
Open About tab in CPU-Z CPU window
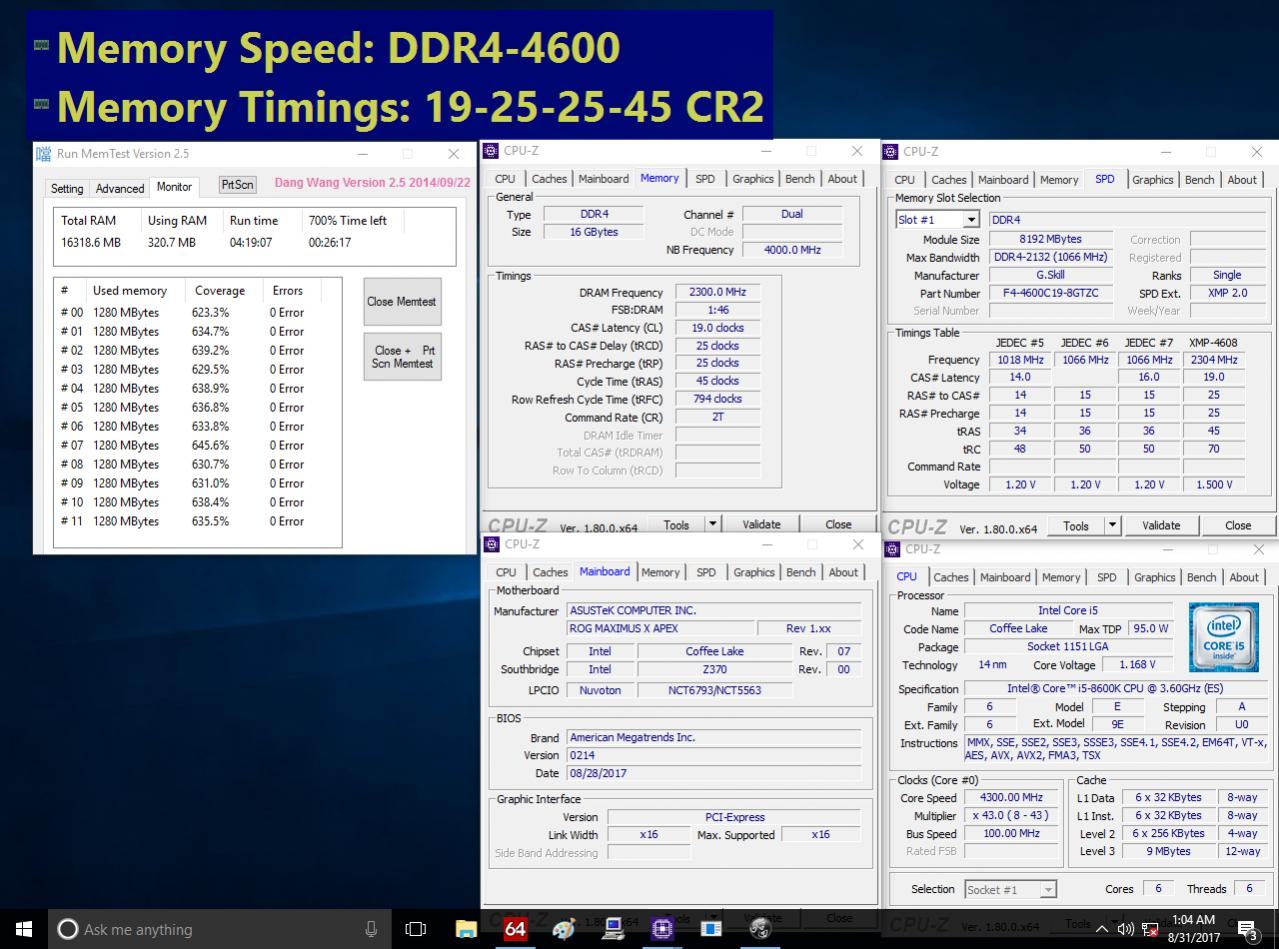[x=1244, y=578]
